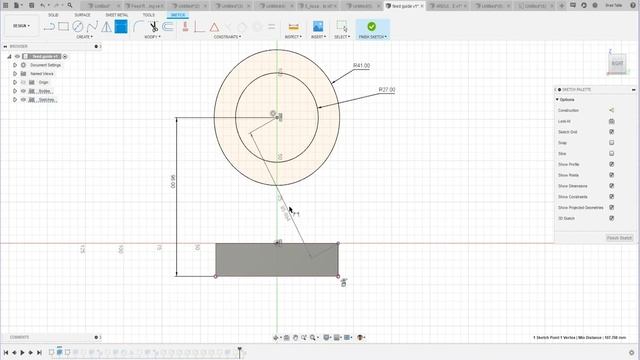This screenshot has height=360, width=640.
Task: Click the timeline settings gear
Action: (x=632, y=353)
